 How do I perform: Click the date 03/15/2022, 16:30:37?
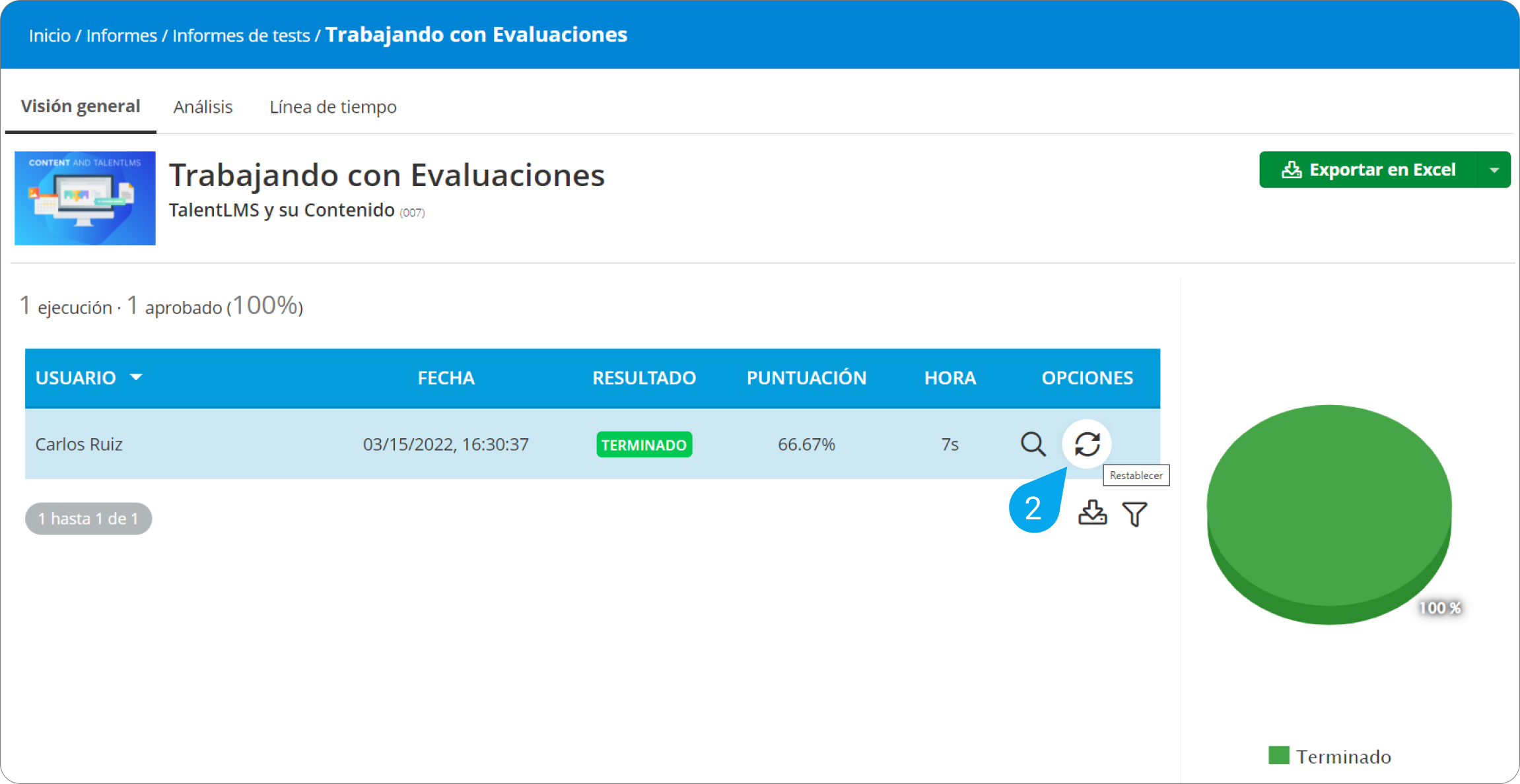pyautogui.click(x=446, y=444)
